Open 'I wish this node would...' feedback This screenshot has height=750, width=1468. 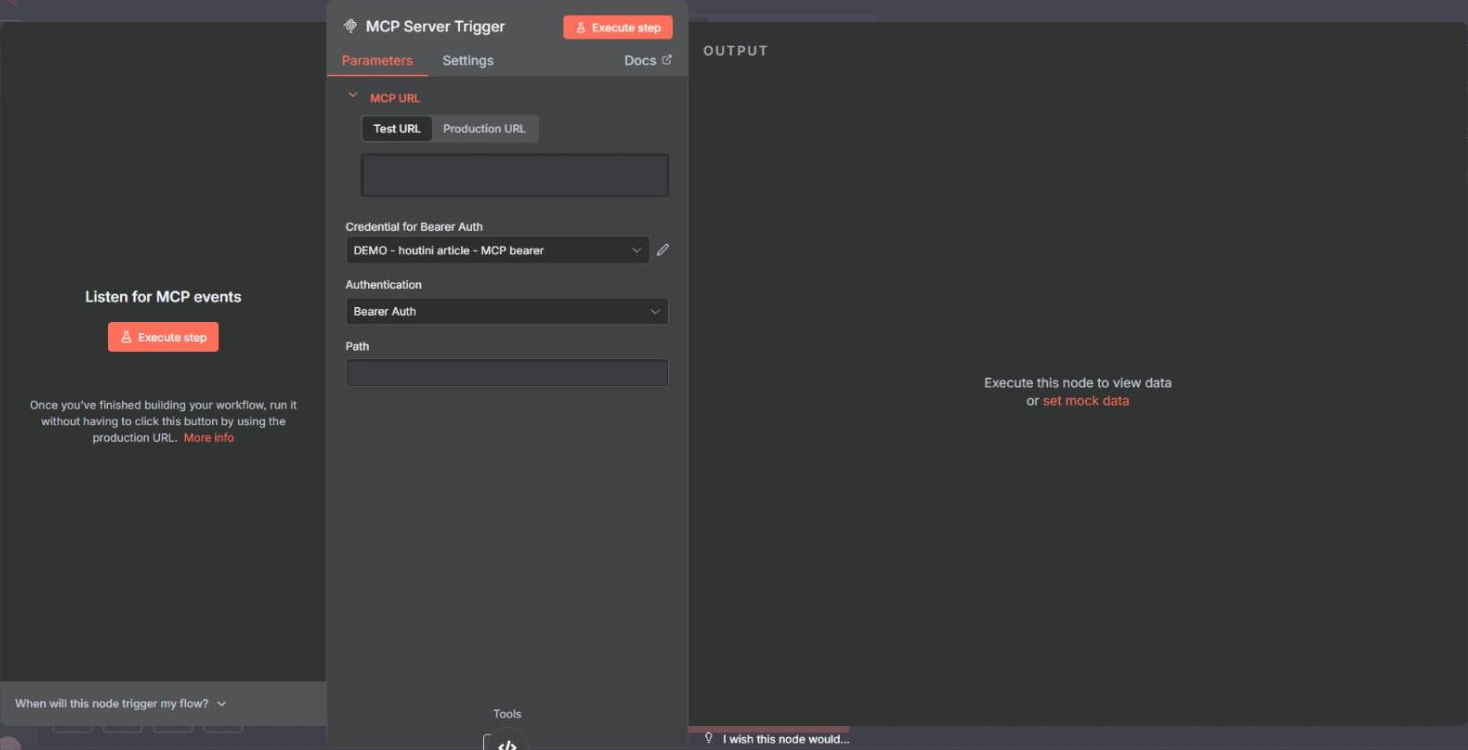pos(786,739)
